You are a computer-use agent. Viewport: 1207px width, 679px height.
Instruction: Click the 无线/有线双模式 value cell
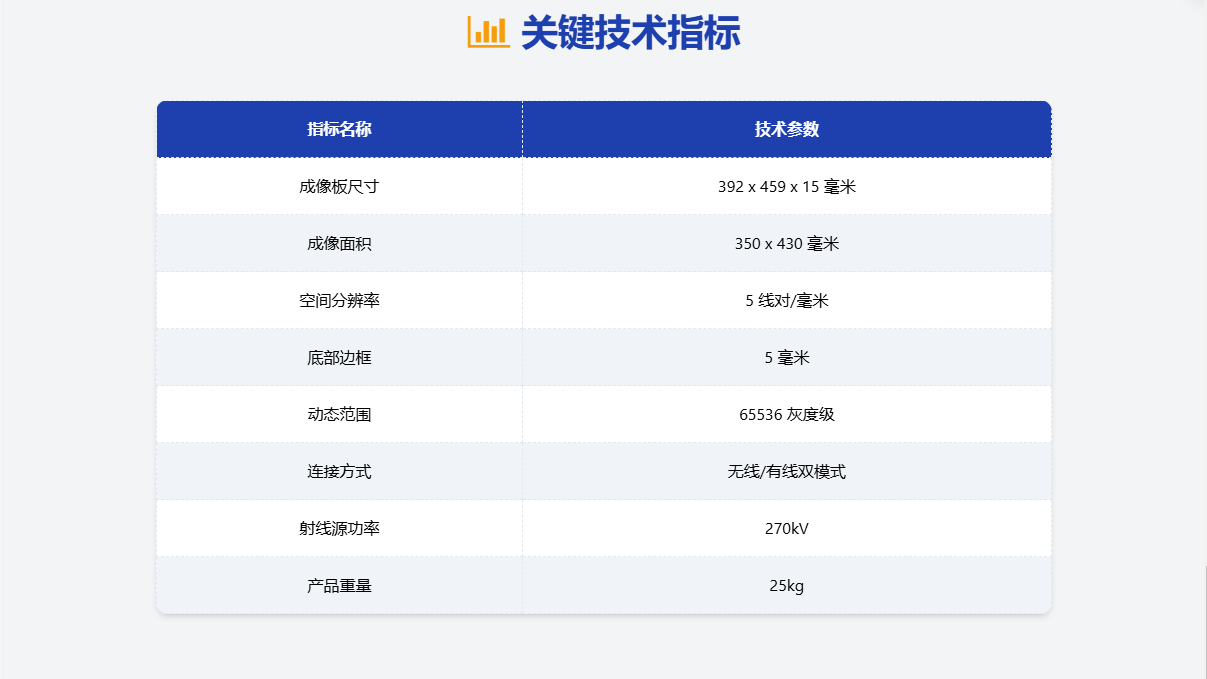click(786, 471)
